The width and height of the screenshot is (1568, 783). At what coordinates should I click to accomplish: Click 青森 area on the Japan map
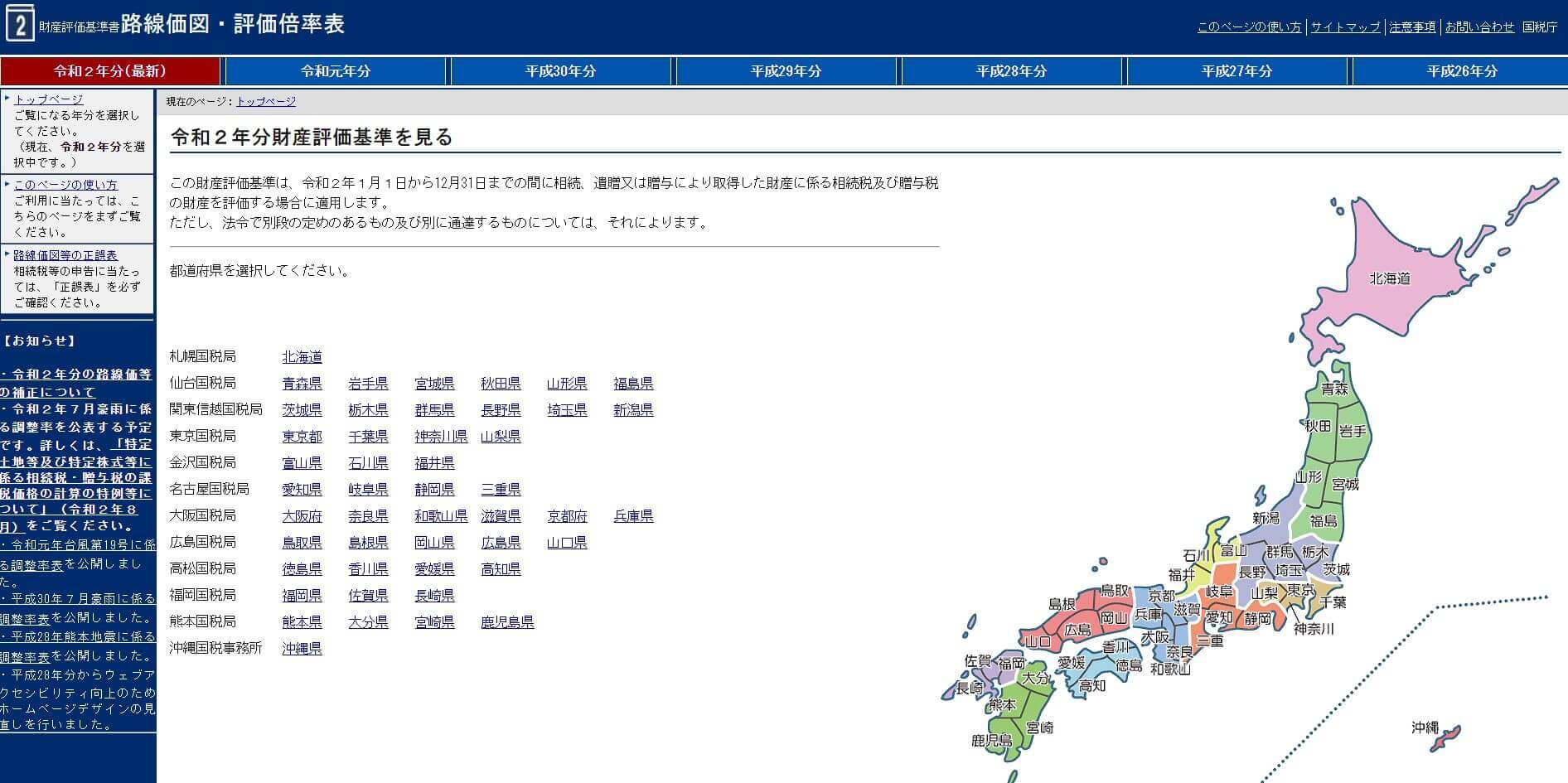[1334, 388]
